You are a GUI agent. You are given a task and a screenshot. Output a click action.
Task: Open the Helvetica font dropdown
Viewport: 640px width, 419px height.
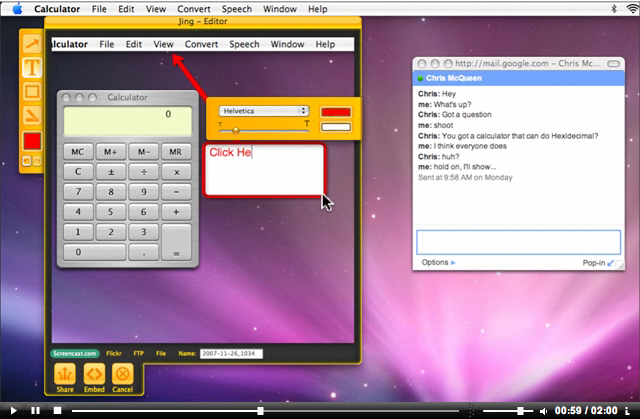coord(262,111)
